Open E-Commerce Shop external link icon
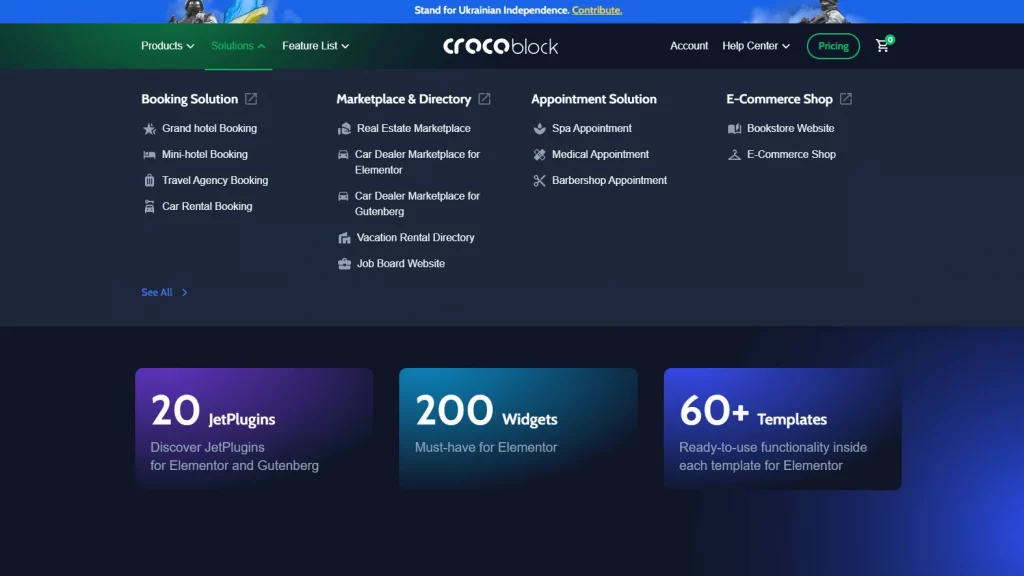This screenshot has width=1024, height=576. click(x=846, y=99)
